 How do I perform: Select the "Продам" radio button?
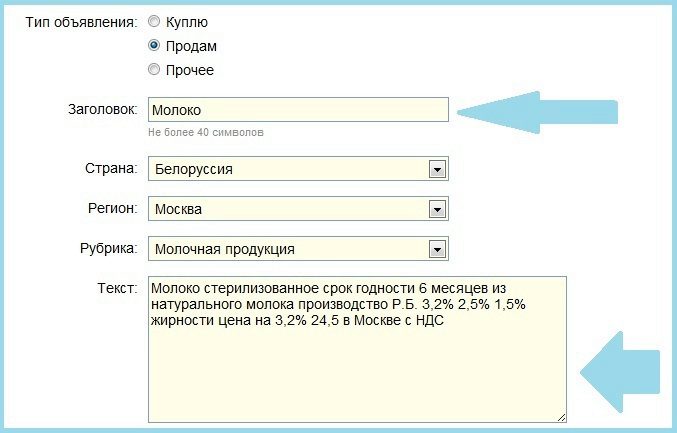(x=153, y=46)
